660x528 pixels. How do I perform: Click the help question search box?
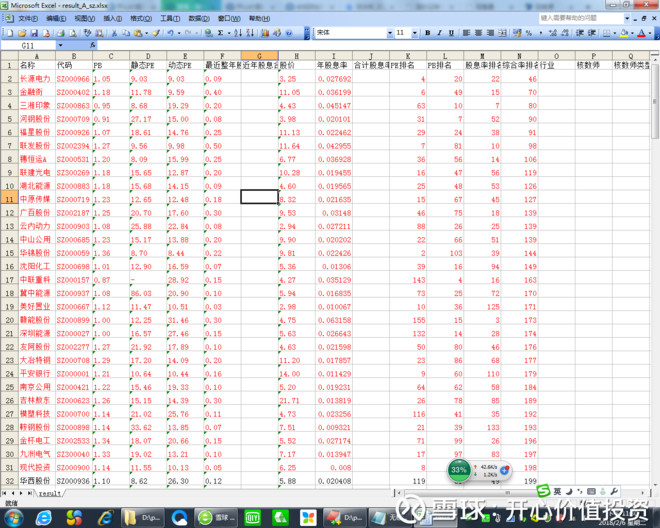[580, 18]
